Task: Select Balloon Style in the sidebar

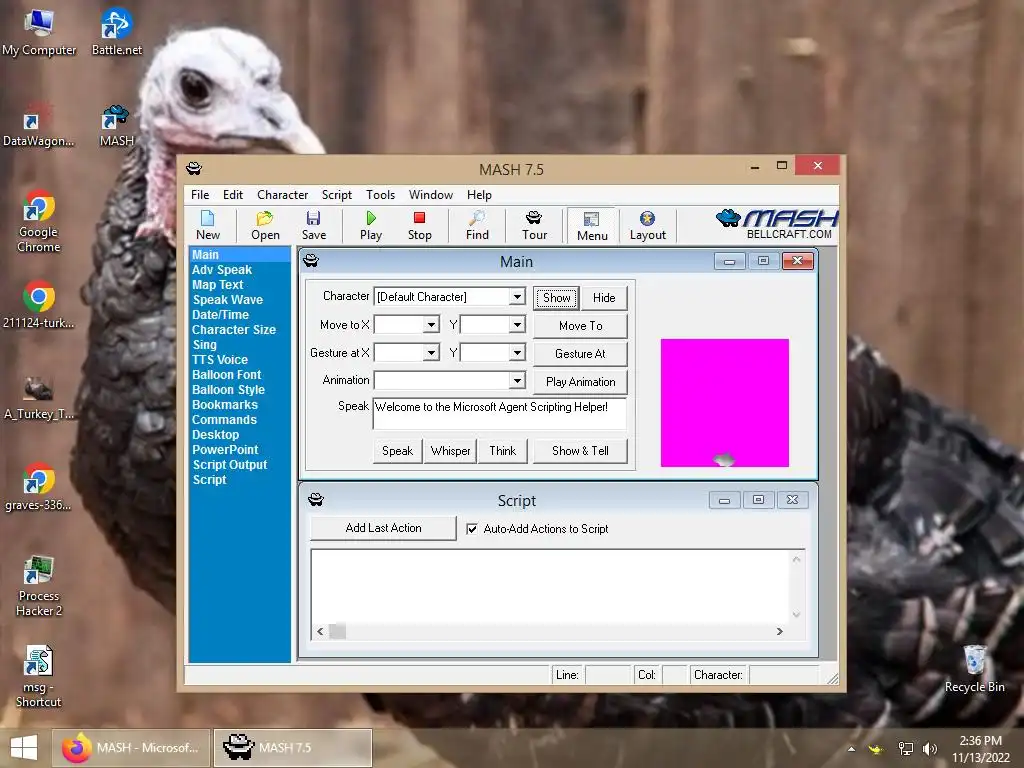Action: (229, 389)
